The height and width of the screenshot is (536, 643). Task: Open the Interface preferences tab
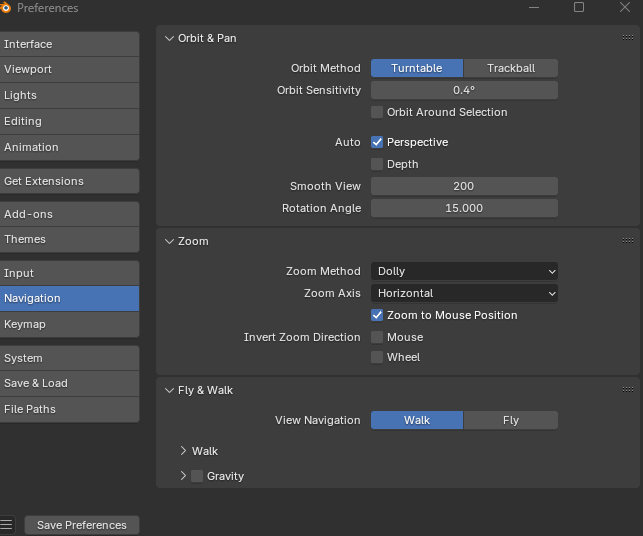(69, 44)
